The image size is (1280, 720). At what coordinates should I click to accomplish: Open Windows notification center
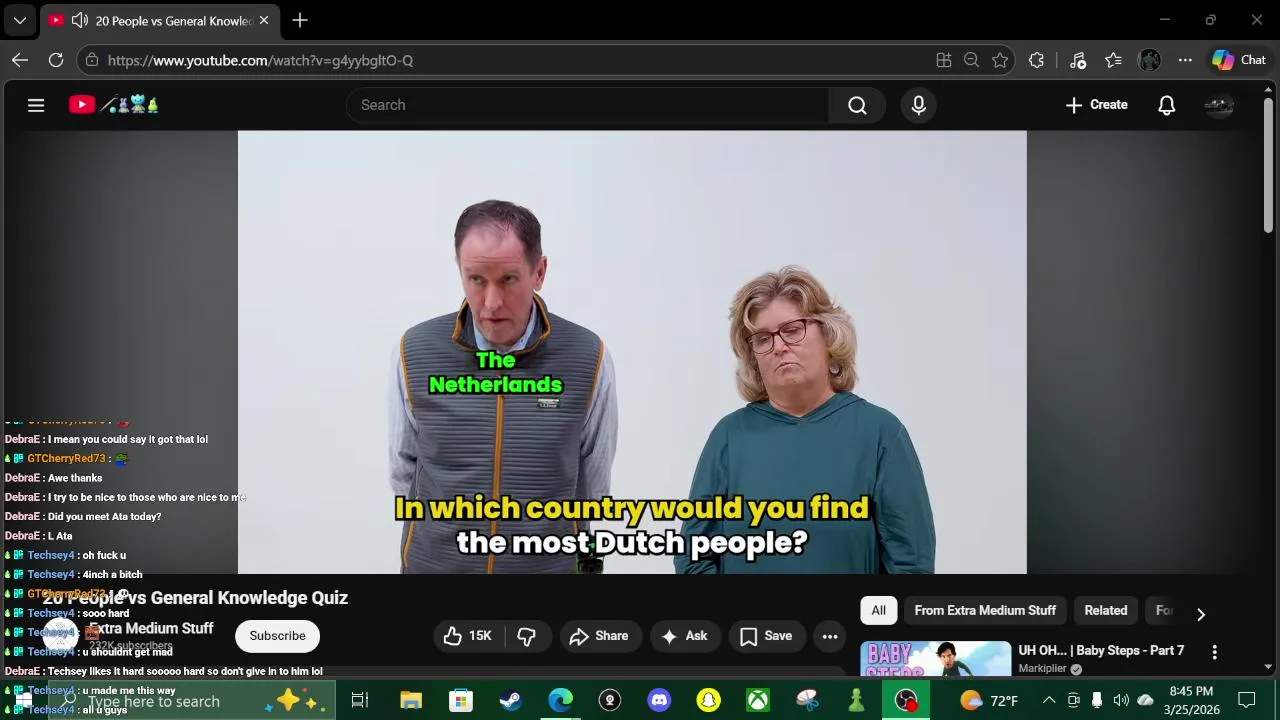click(x=1247, y=700)
